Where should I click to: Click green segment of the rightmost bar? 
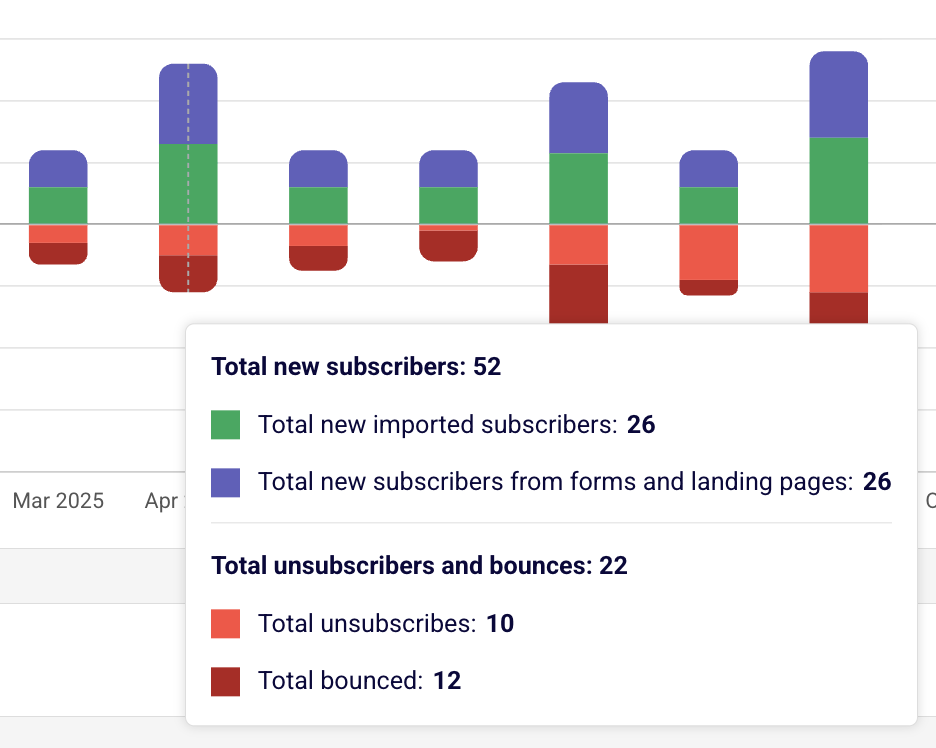pos(838,181)
